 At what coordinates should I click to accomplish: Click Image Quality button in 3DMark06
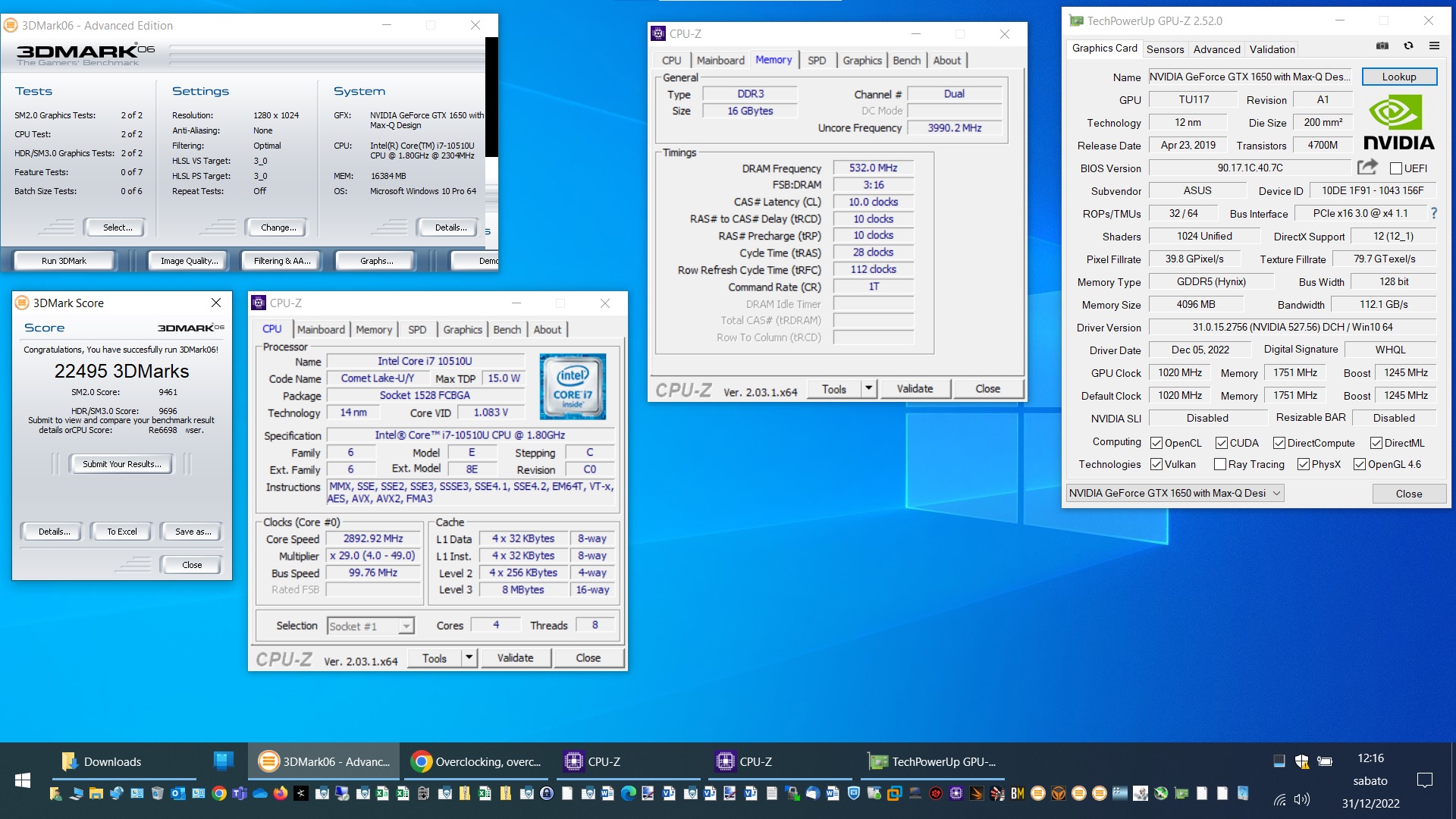point(189,261)
